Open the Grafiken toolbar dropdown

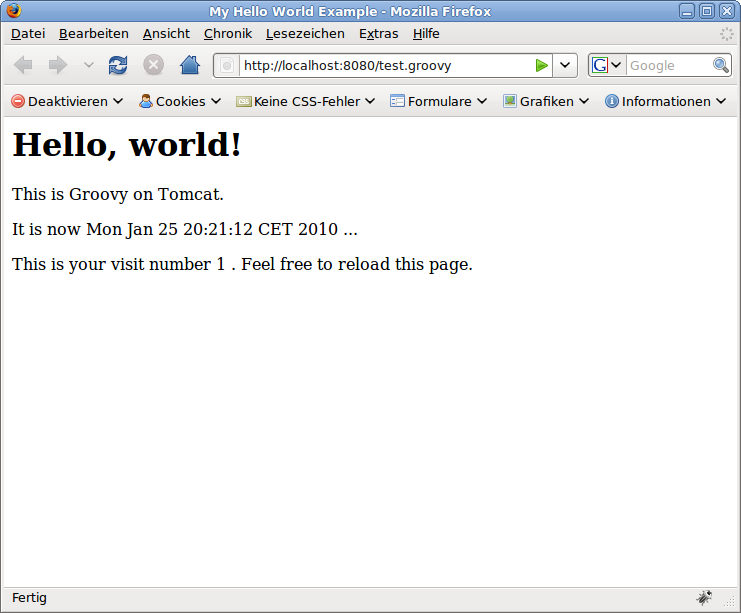tap(546, 101)
